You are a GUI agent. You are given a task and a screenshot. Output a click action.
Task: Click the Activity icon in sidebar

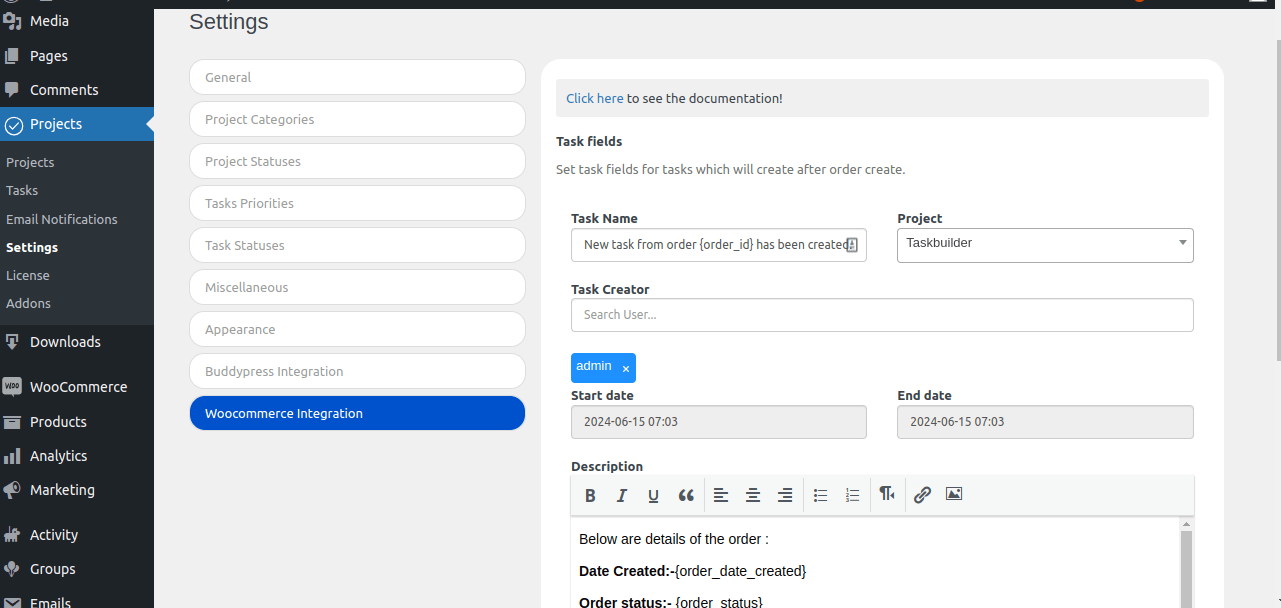[12, 535]
